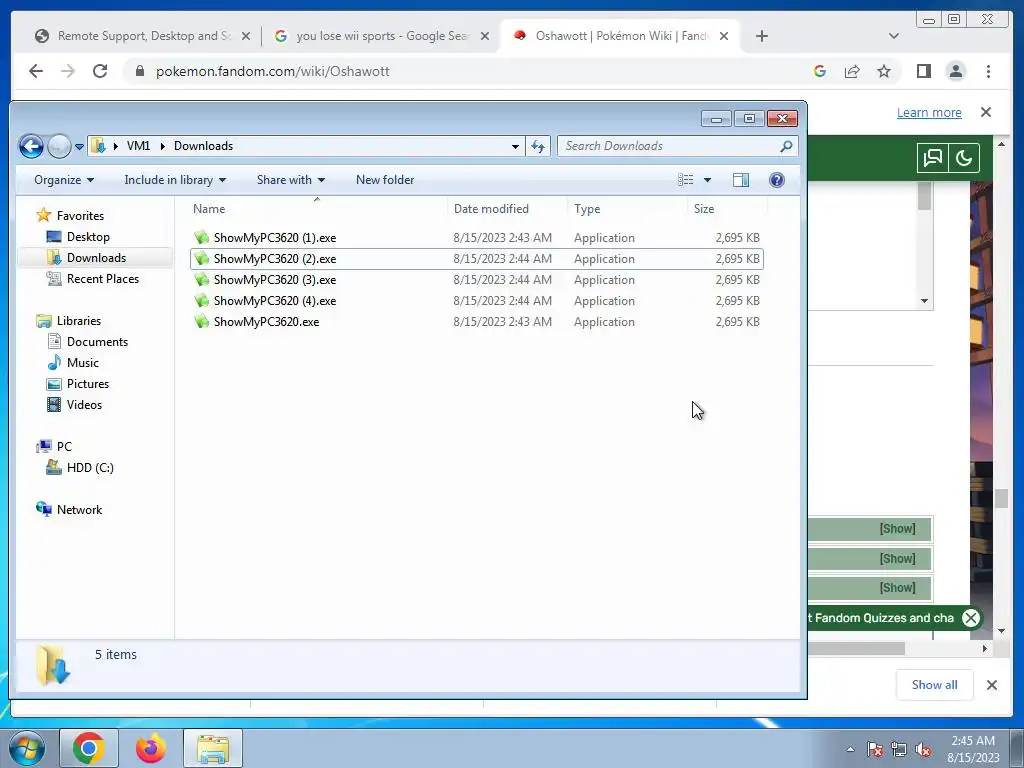Open the Organize menu
Viewport: 1024px width, 768px height.
(63, 180)
